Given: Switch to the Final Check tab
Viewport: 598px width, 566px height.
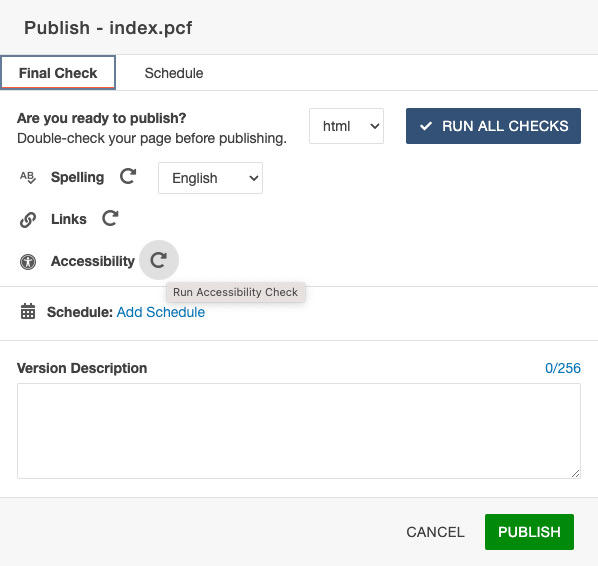Looking at the screenshot, I should 58,73.
